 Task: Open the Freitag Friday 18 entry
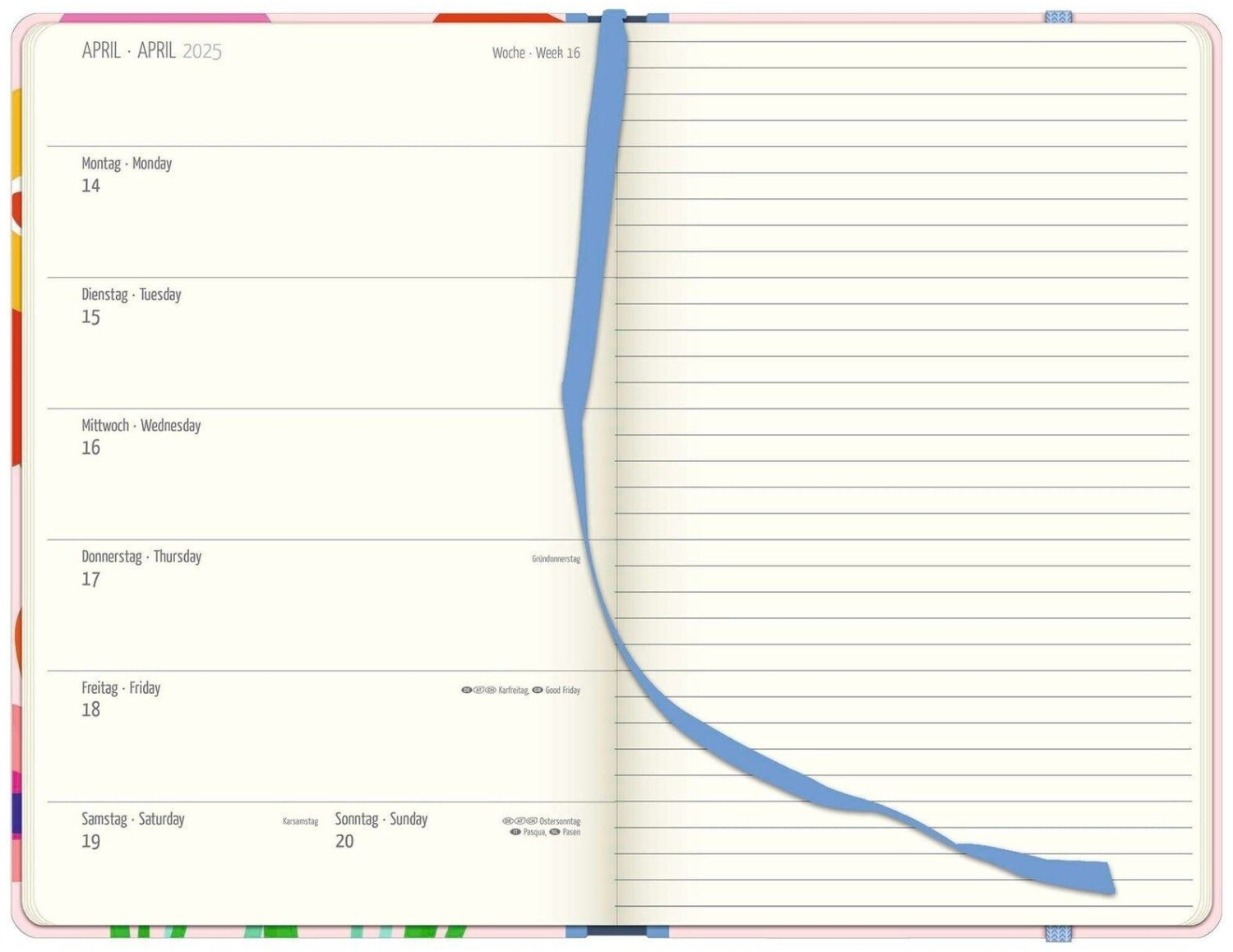[x=120, y=698]
